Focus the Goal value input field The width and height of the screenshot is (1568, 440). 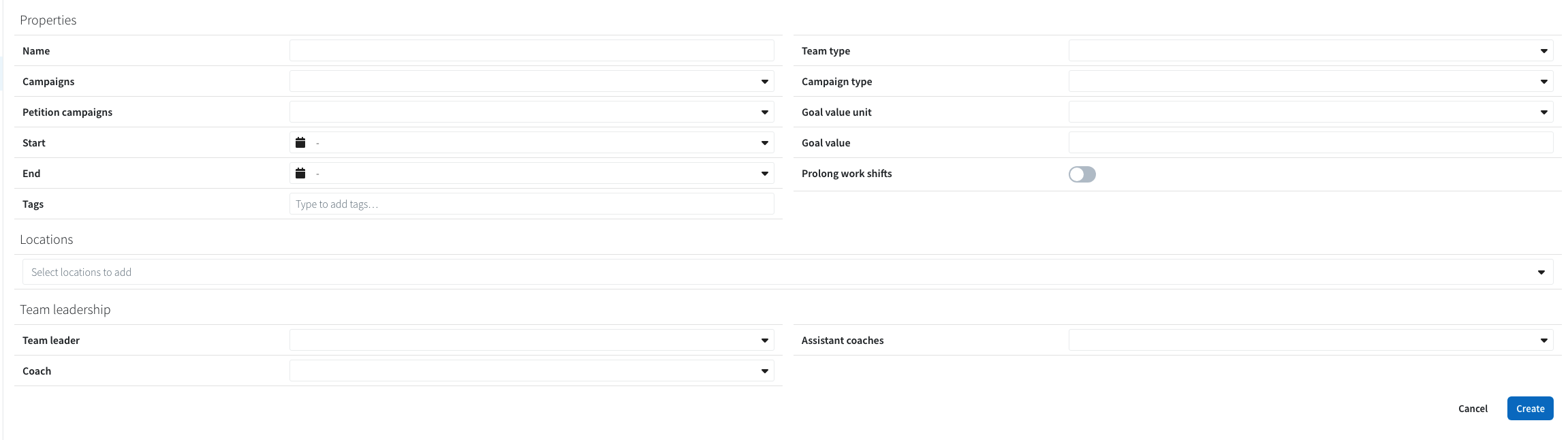click(1311, 142)
